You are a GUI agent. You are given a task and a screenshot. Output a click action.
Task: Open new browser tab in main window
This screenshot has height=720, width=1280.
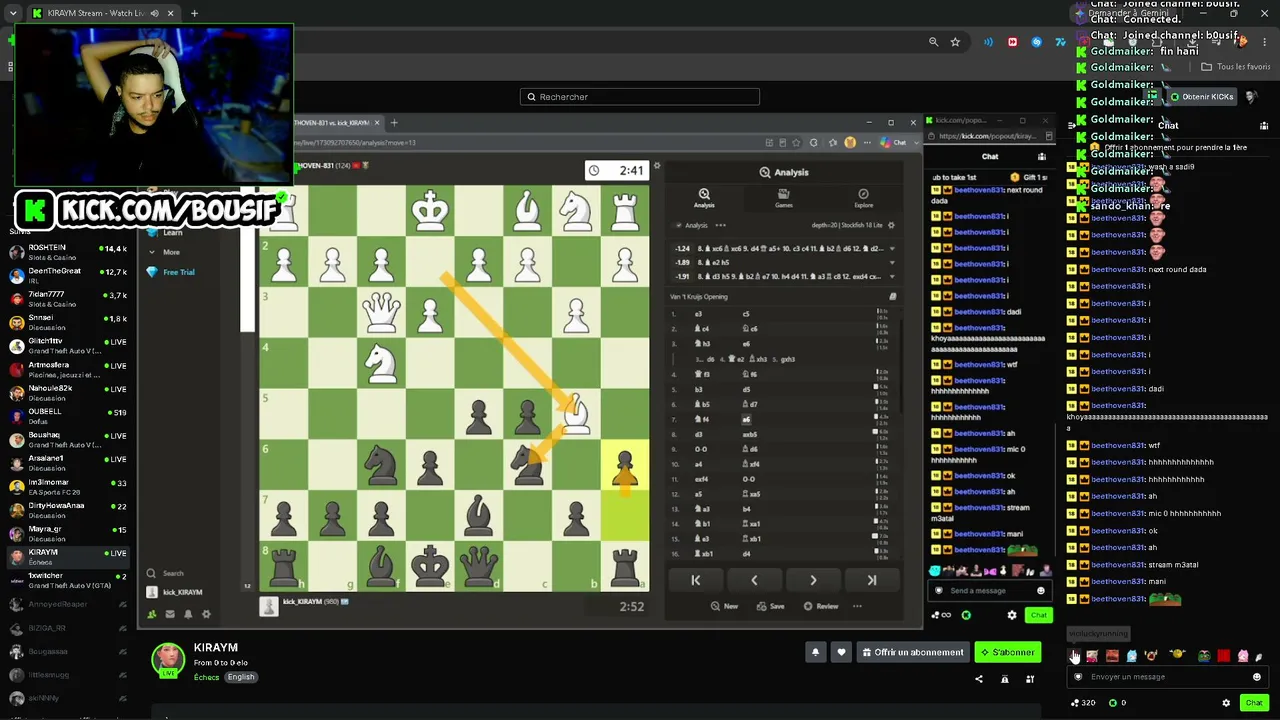tap(194, 13)
